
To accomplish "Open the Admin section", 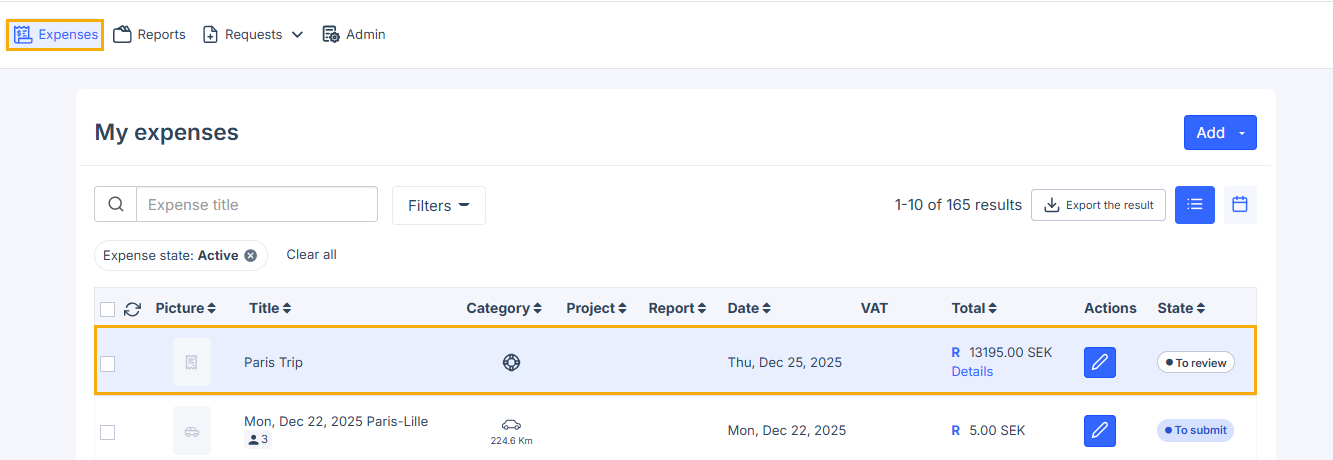I will coord(354,35).
